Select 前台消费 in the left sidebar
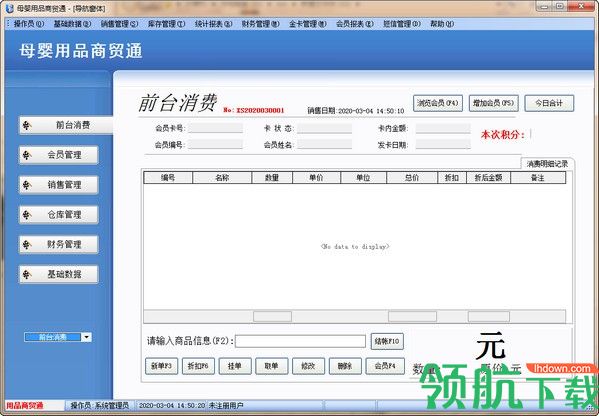 66,125
